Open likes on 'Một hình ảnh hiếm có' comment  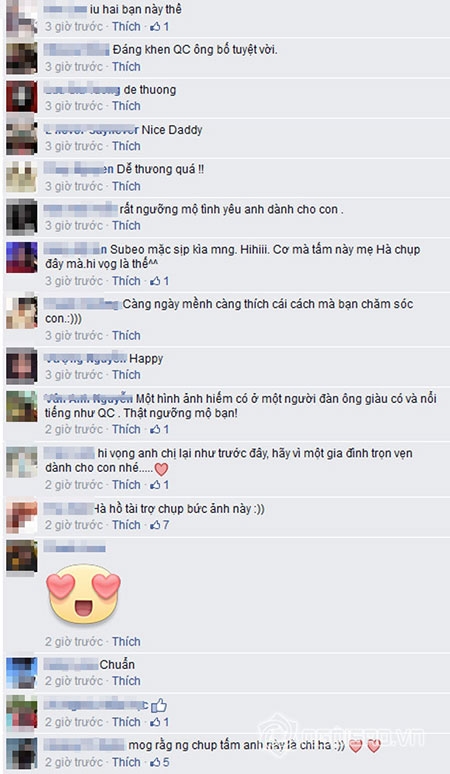point(159,429)
